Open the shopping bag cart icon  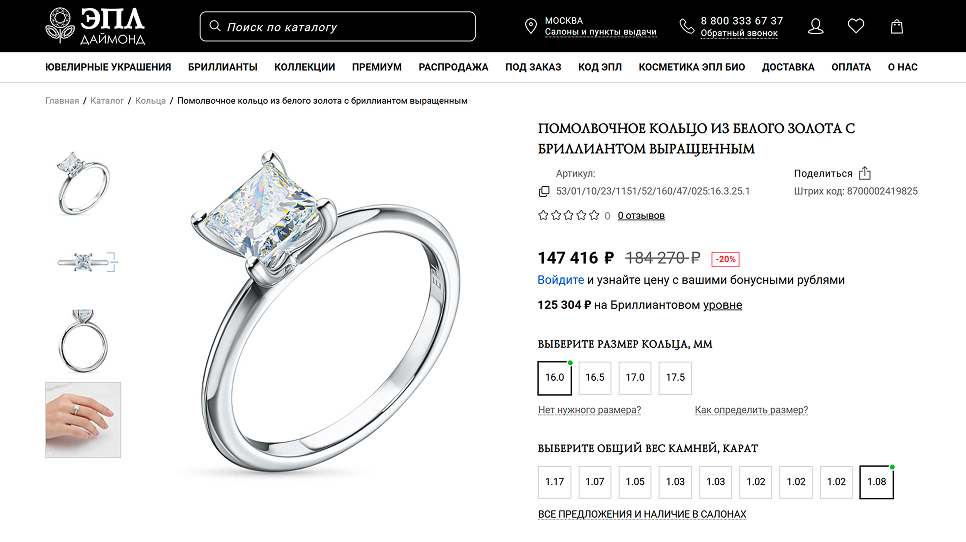coord(897,26)
